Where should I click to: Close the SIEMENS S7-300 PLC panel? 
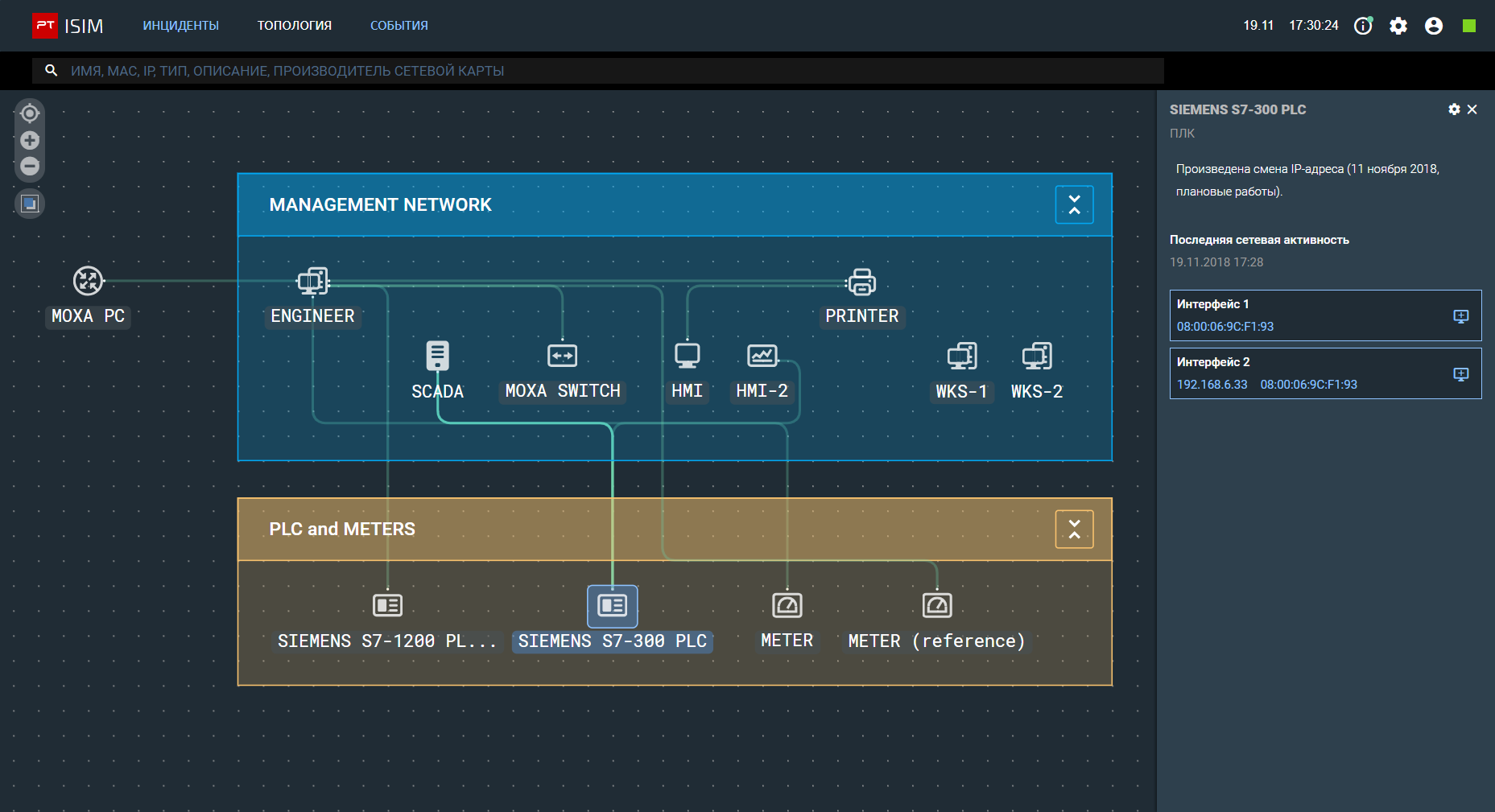(1472, 109)
